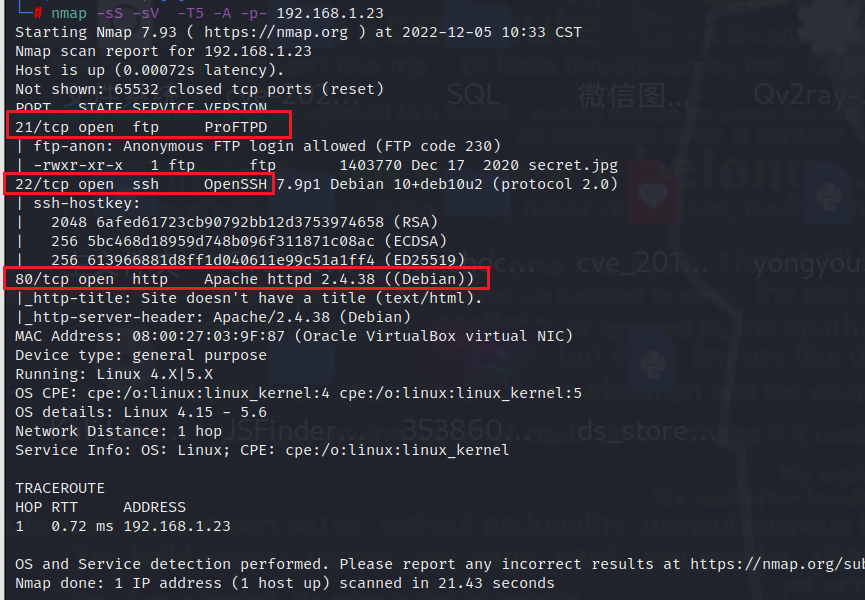Image resolution: width=865 pixels, height=600 pixels.
Task: Click the nmap command name in prompt
Action: click(69, 13)
